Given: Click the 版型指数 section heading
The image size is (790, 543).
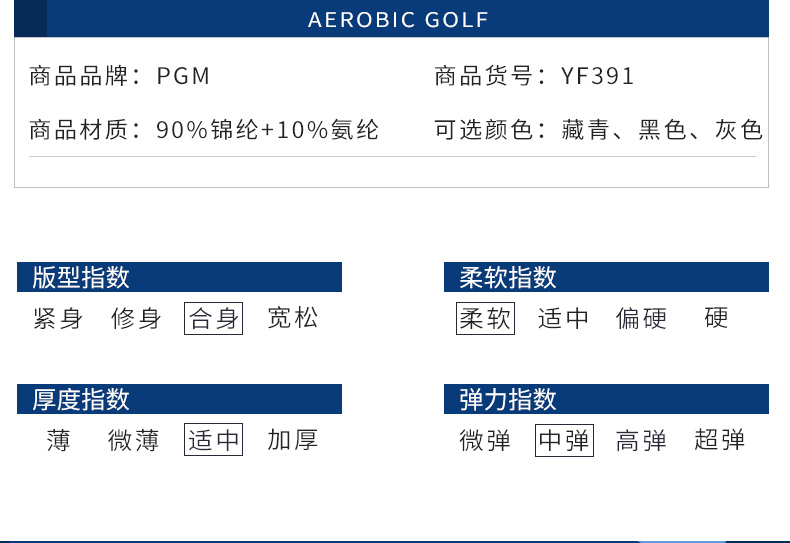Looking at the screenshot, I should 81,277.
